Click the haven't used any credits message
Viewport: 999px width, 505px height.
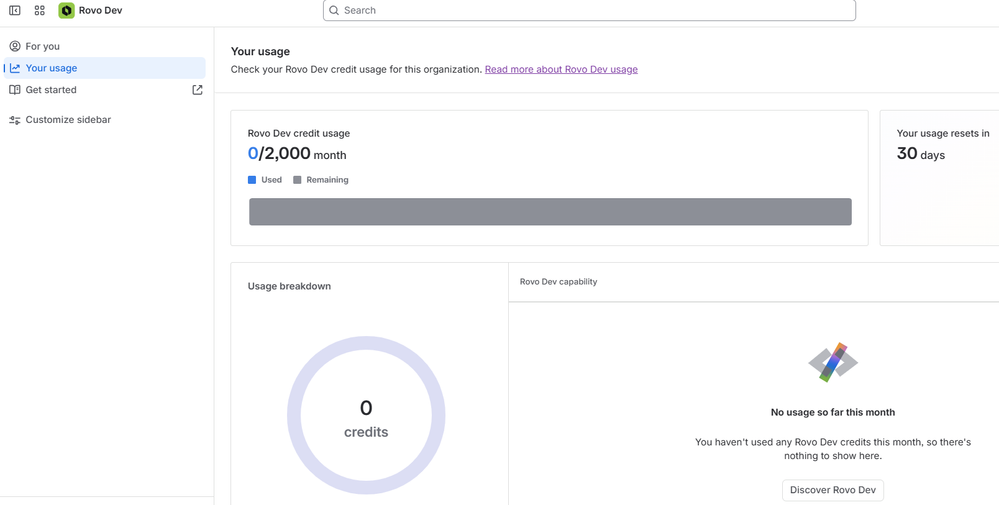(833, 449)
